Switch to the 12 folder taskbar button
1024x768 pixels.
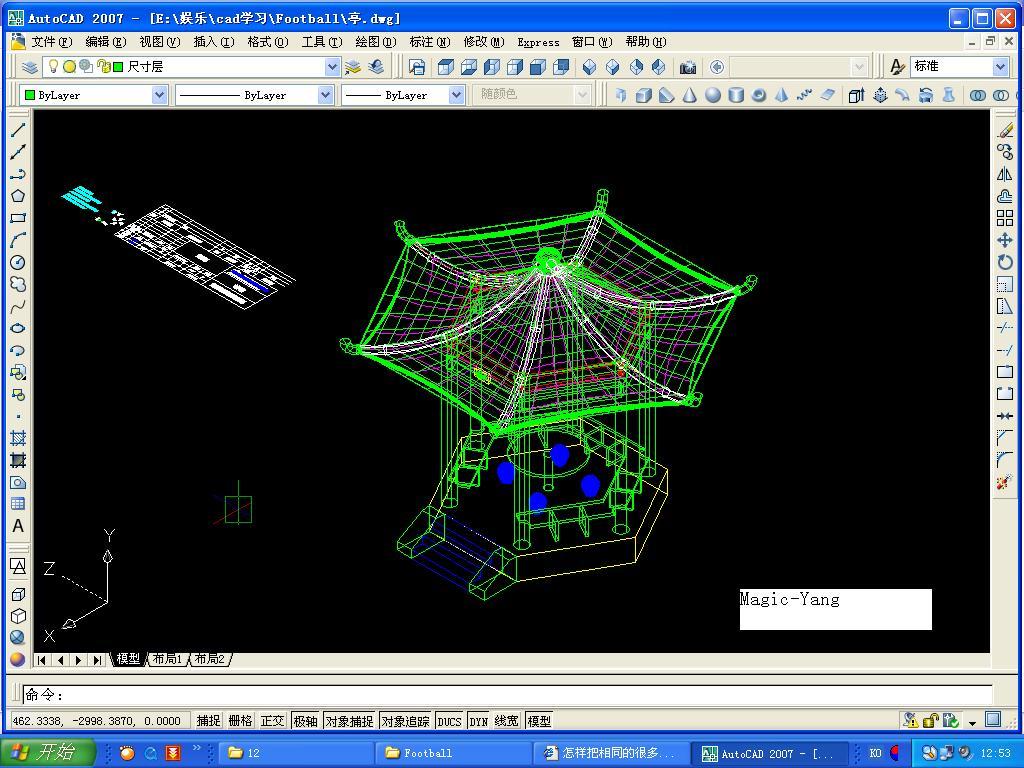point(295,753)
